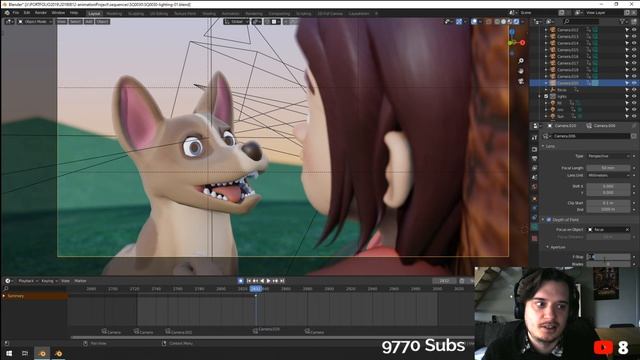Open the Window menu

coord(58,13)
